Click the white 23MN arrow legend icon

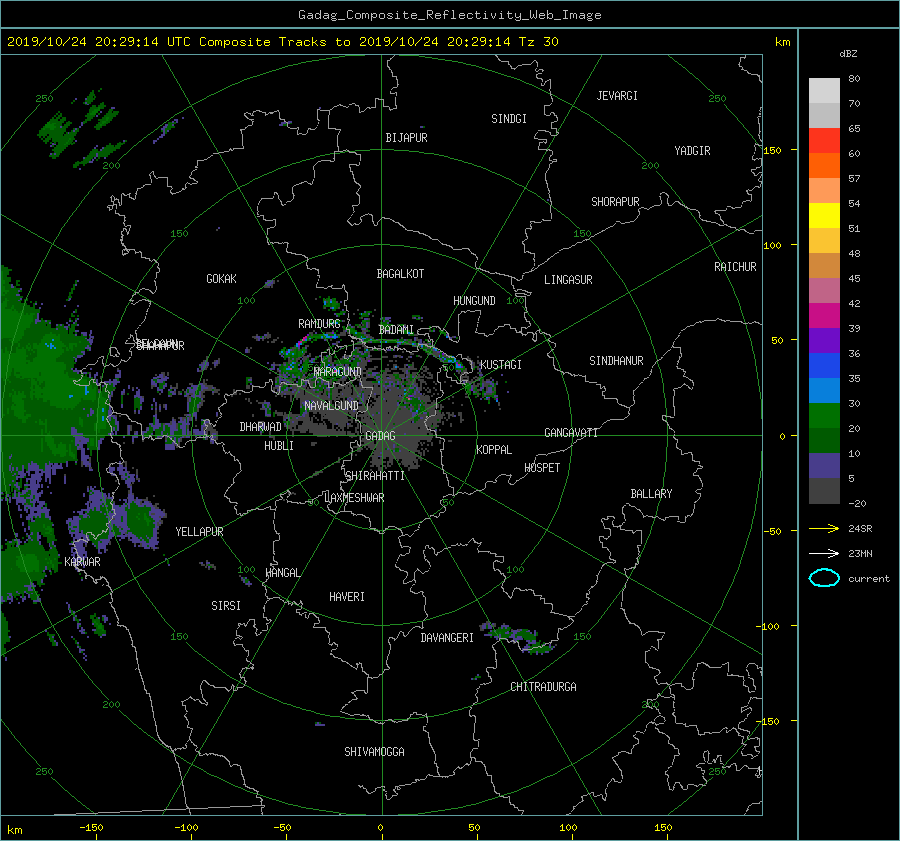tap(824, 553)
